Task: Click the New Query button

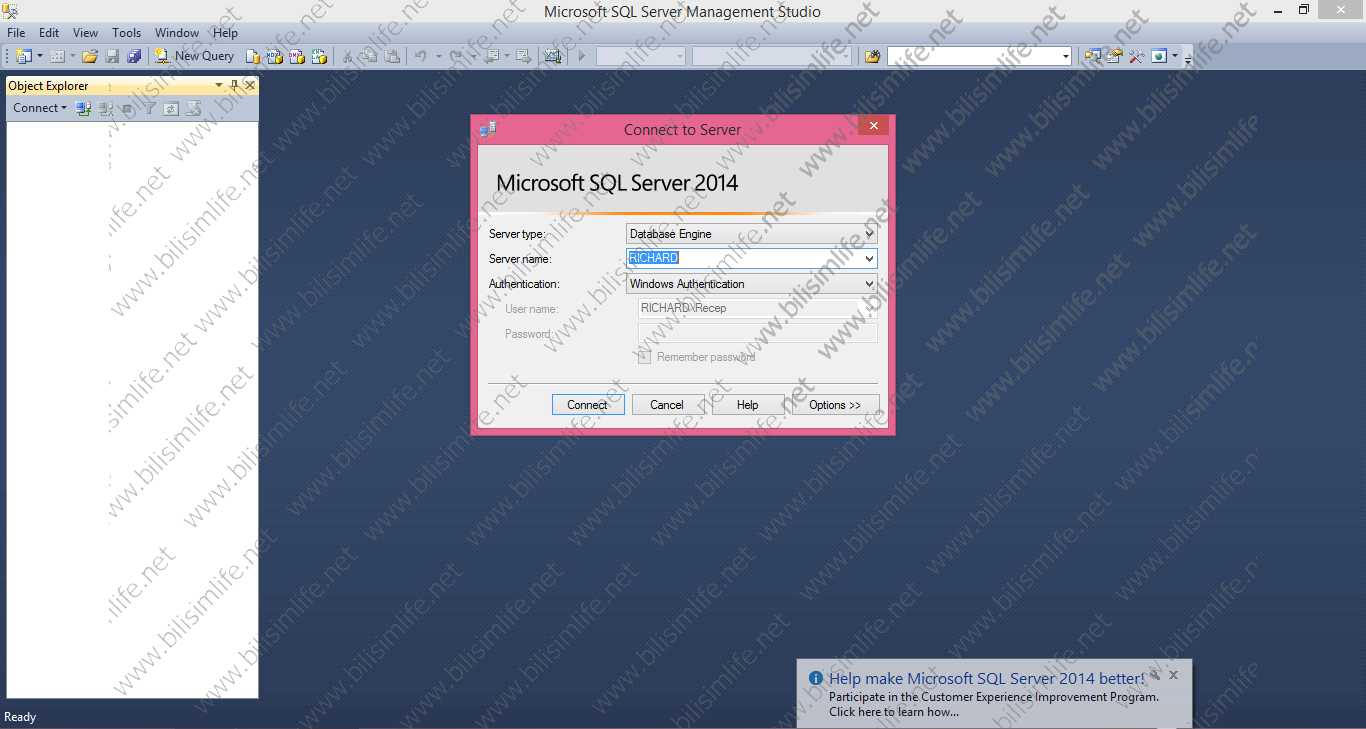Action: (x=195, y=56)
